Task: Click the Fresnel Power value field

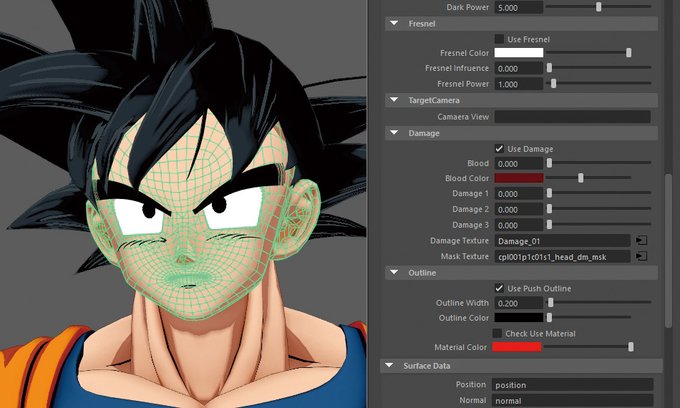Action: click(x=519, y=84)
